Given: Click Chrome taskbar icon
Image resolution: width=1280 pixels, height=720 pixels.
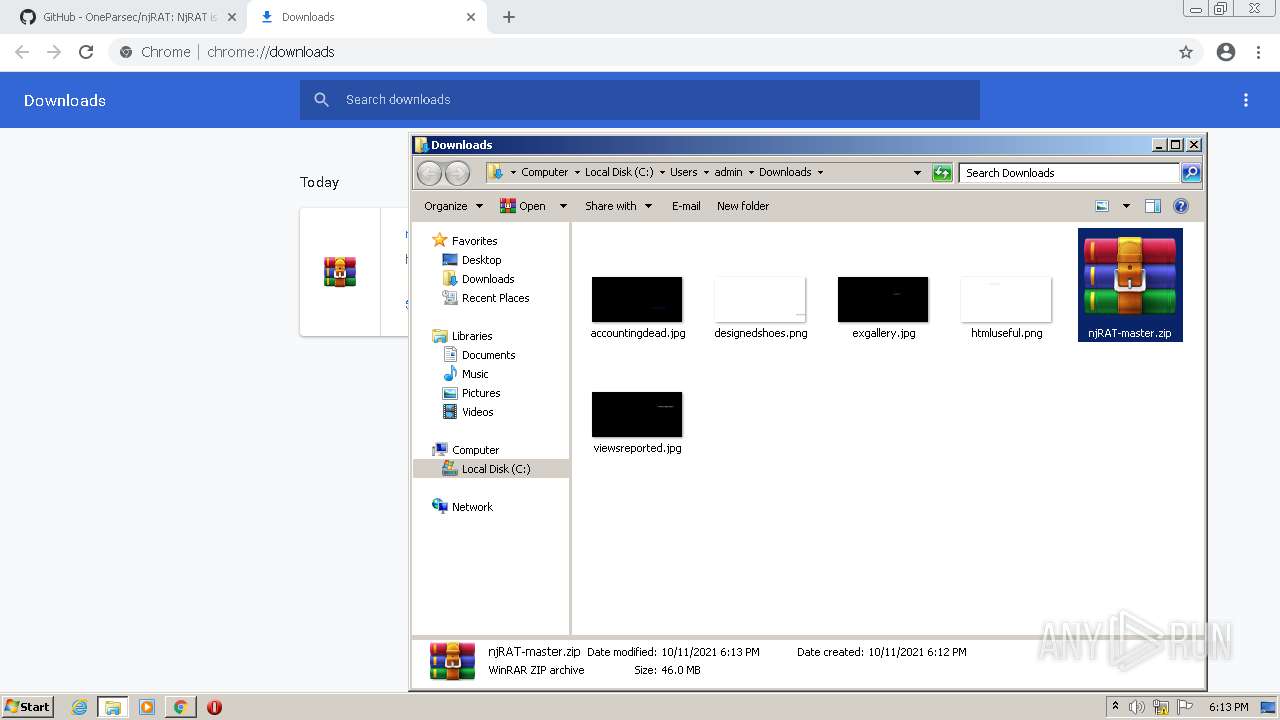Looking at the screenshot, I should click(180, 707).
